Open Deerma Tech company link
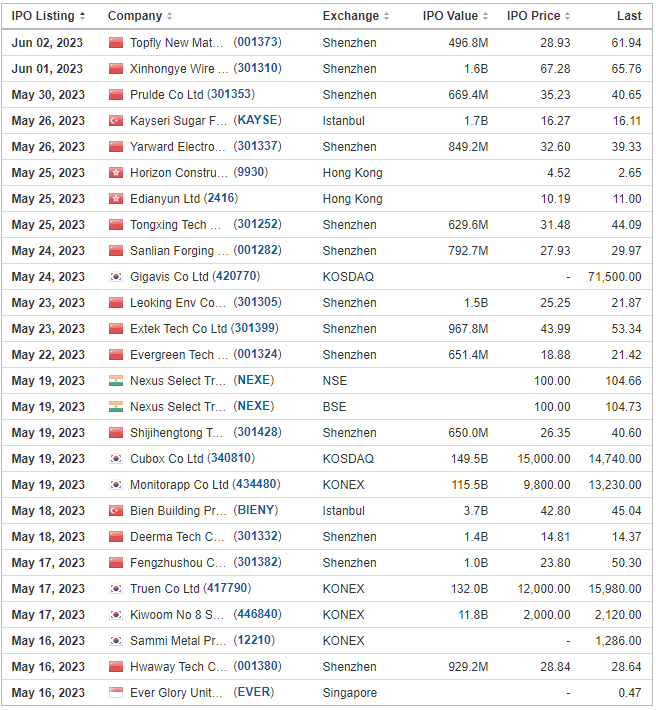Screen dimensions: 656x710 coord(177,537)
